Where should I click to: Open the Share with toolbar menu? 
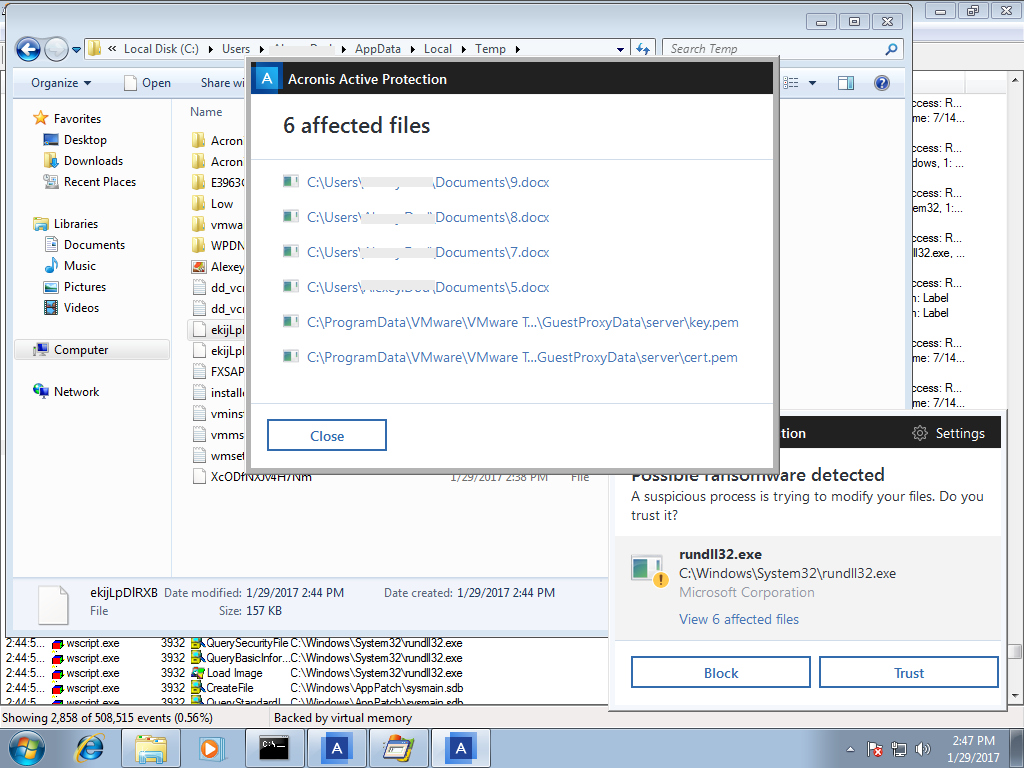(x=222, y=83)
